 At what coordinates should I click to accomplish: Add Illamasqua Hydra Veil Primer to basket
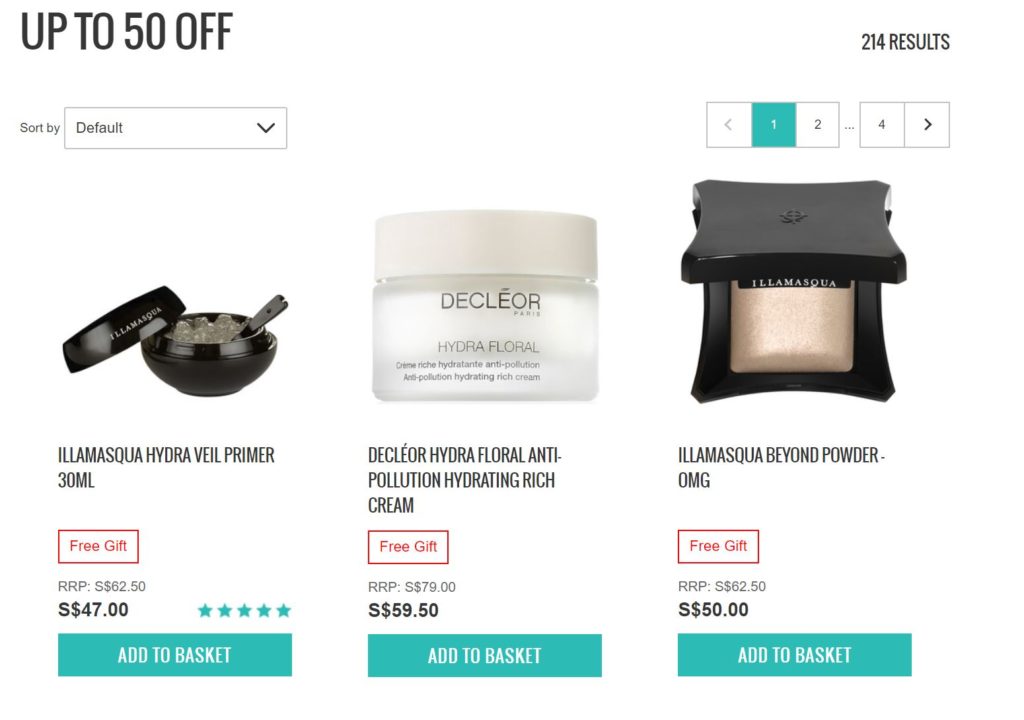click(x=175, y=655)
